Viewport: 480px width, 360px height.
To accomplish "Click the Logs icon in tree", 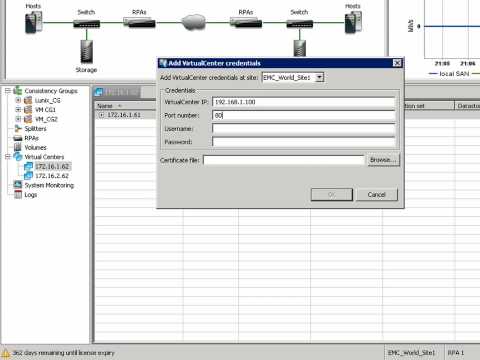I will (x=18, y=194).
